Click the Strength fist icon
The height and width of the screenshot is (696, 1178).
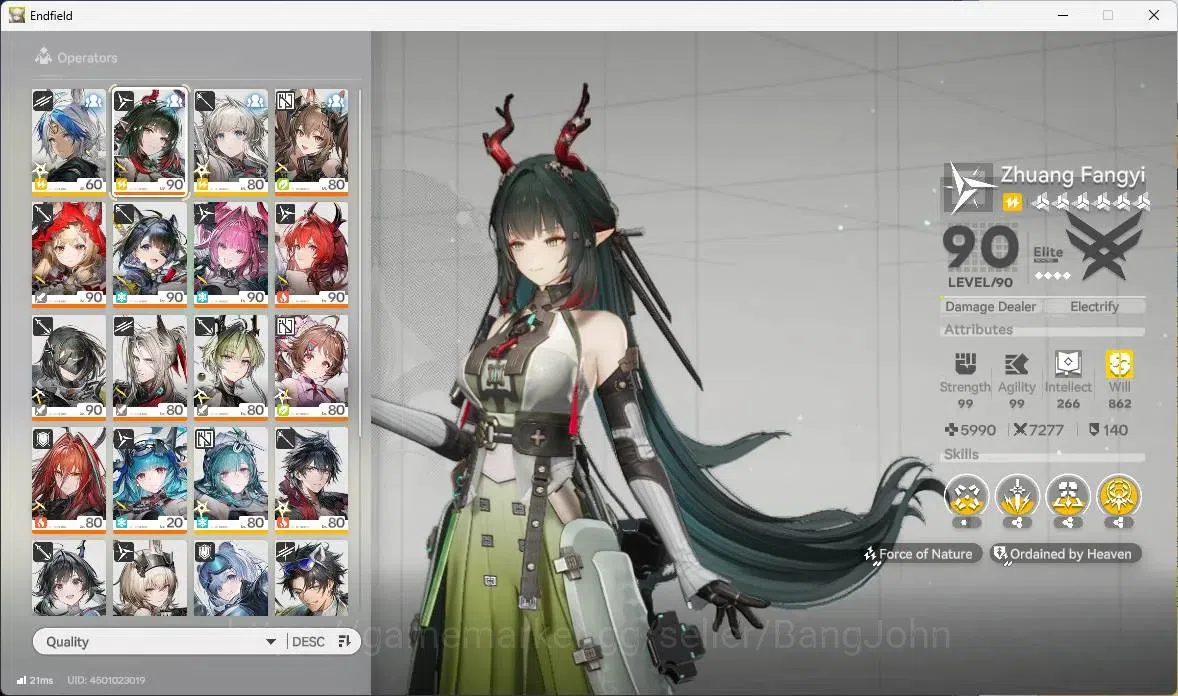pyautogui.click(x=965, y=364)
